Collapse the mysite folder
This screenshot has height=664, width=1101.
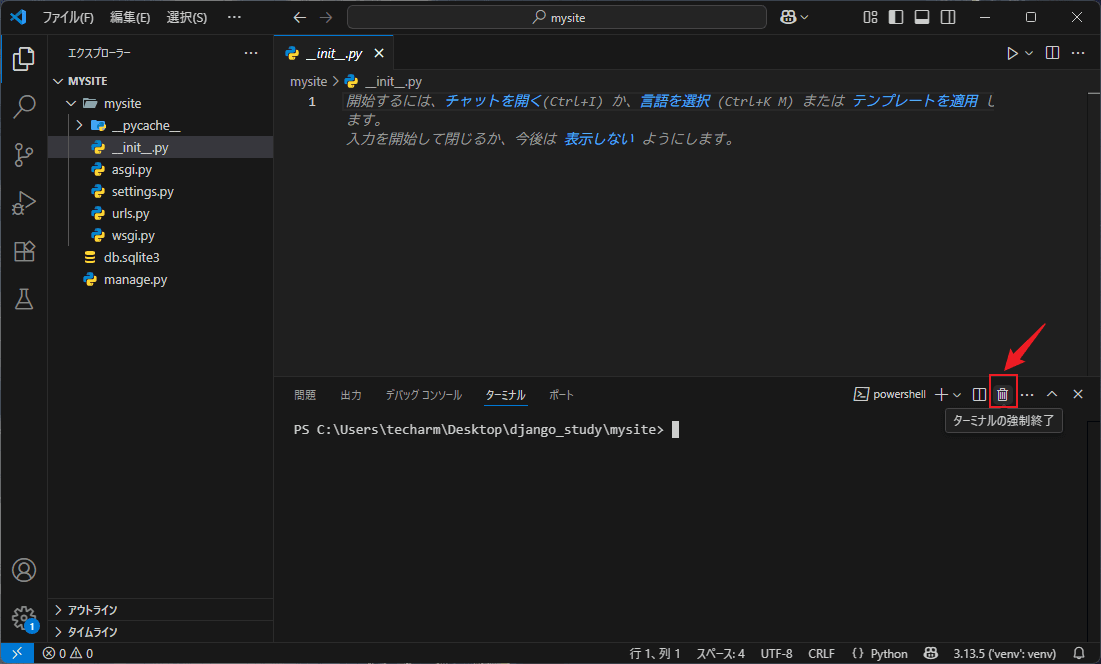point(160,103)
